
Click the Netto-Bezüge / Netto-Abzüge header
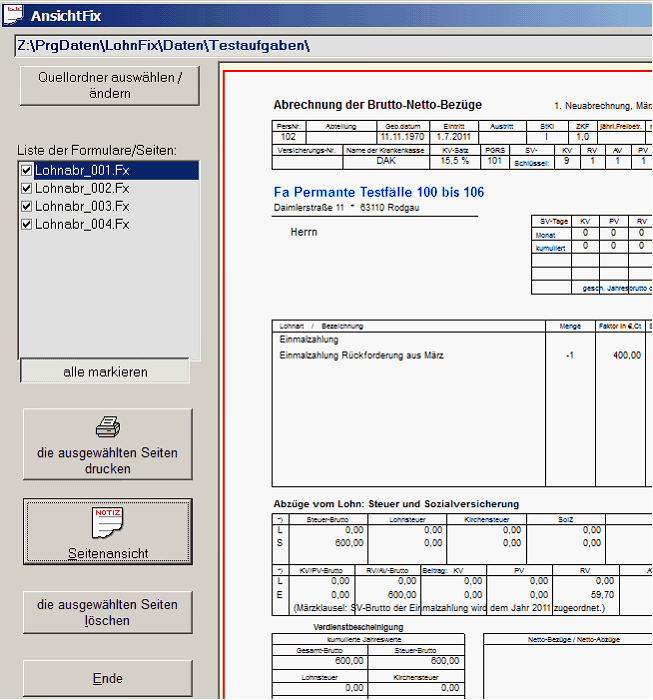pos(574,640)
